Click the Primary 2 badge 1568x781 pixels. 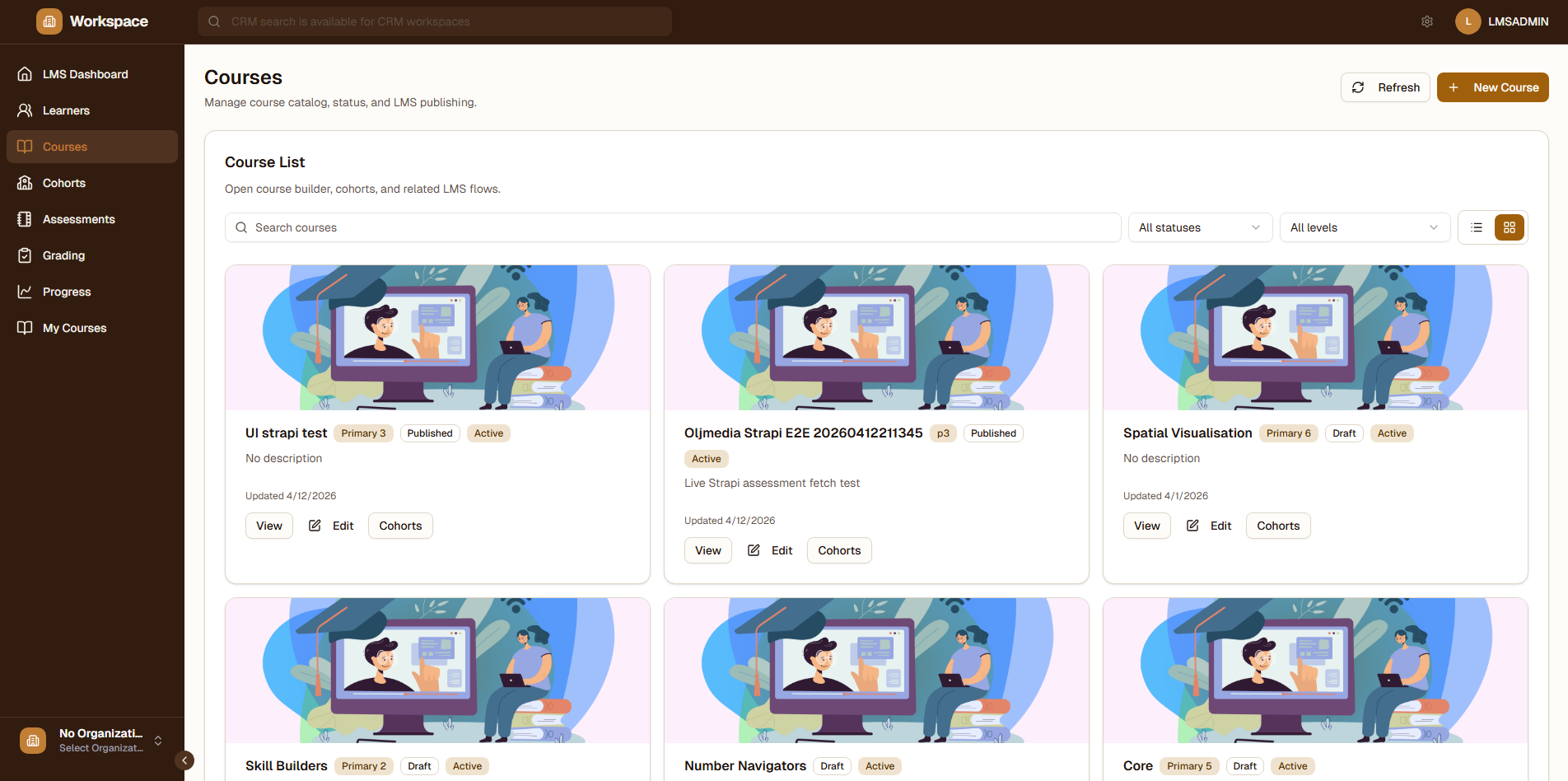(x=363, y=766)
